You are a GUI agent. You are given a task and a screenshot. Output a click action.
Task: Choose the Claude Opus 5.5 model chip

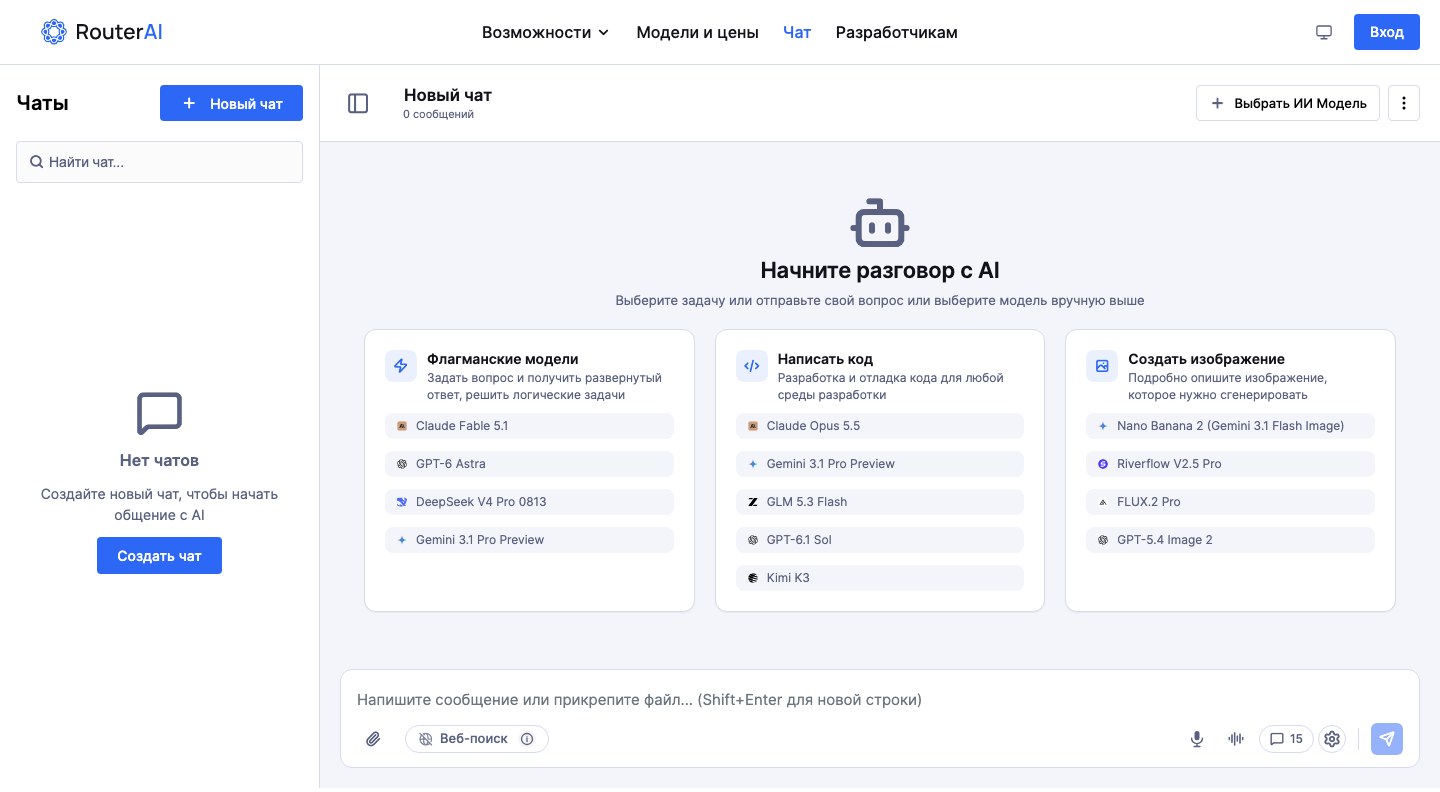pos(880,426)
